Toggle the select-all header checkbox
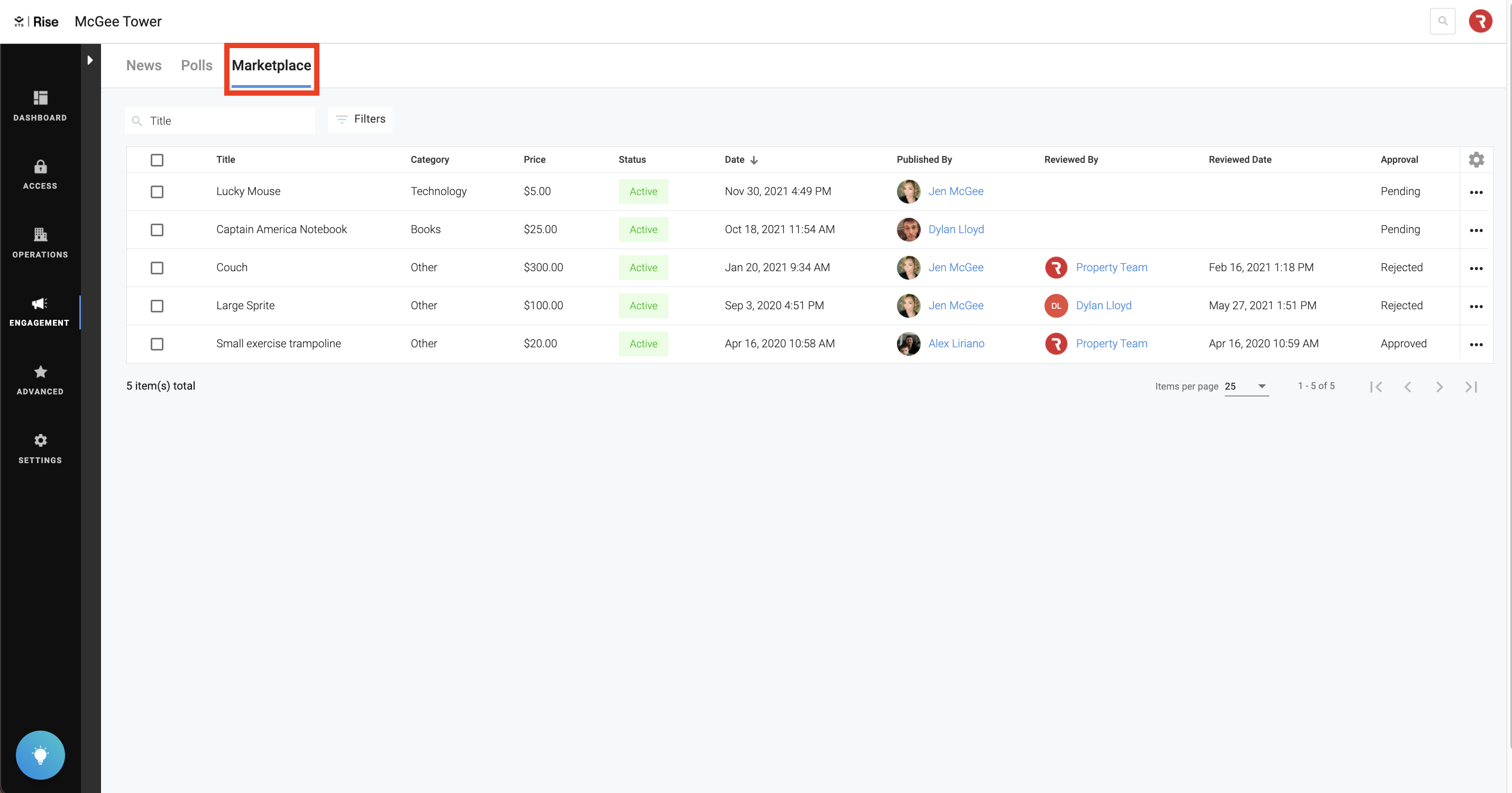Viewport: 1512px width, 793px height. pos(157,160)
